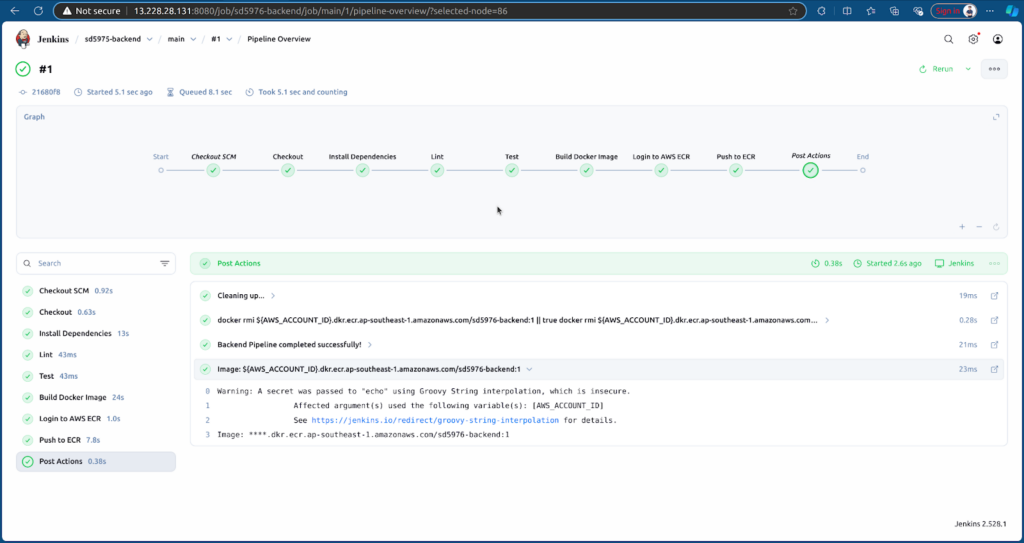The height and width of the screenshot is (543, 1024).
Task: Expand the graph to fullscreen
Action: (995, 117)
